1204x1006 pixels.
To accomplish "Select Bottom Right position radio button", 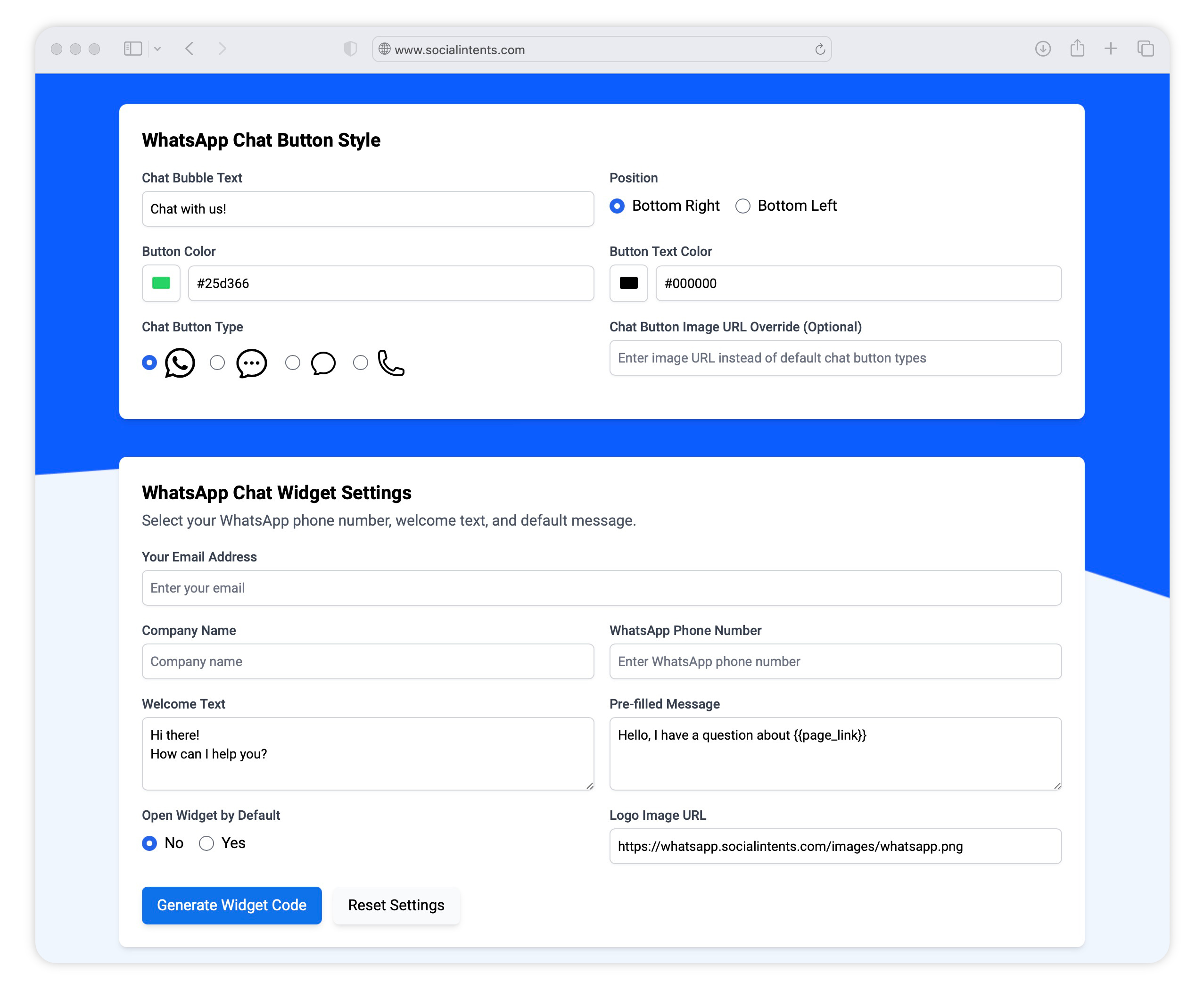I will click(616, 206).
